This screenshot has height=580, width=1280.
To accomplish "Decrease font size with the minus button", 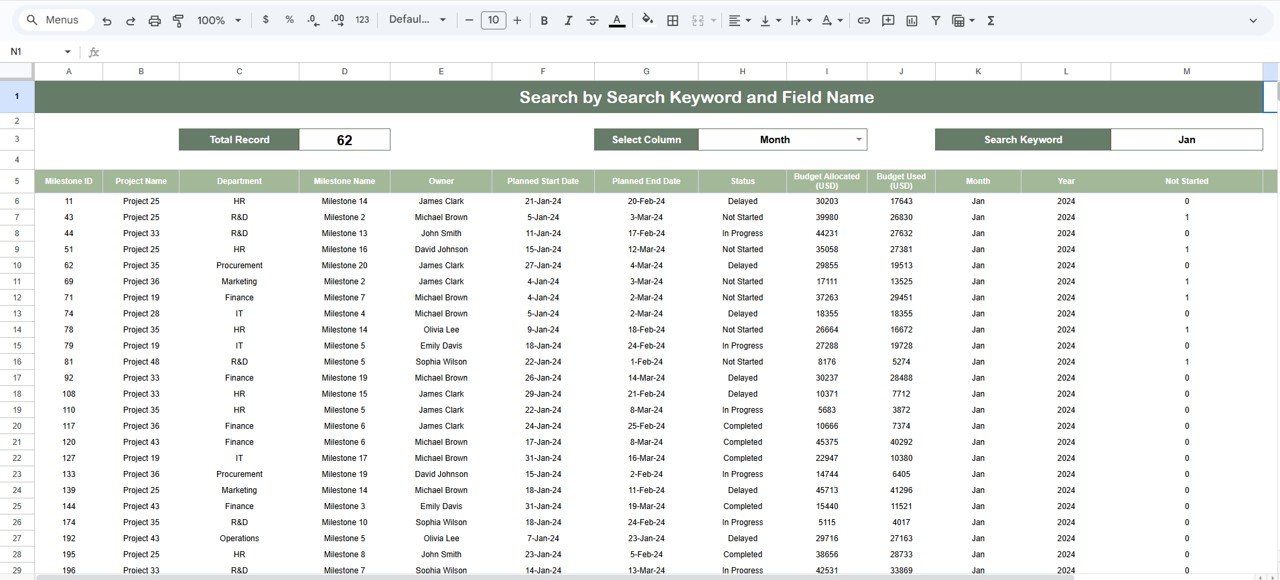I will point(469,19).
